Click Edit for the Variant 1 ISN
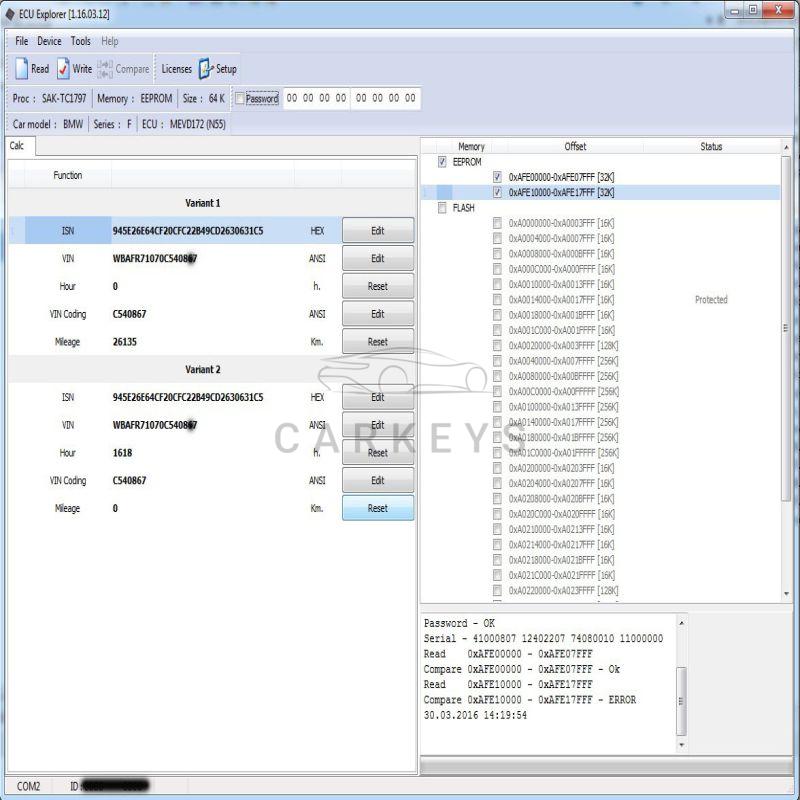 coord(378,231)
